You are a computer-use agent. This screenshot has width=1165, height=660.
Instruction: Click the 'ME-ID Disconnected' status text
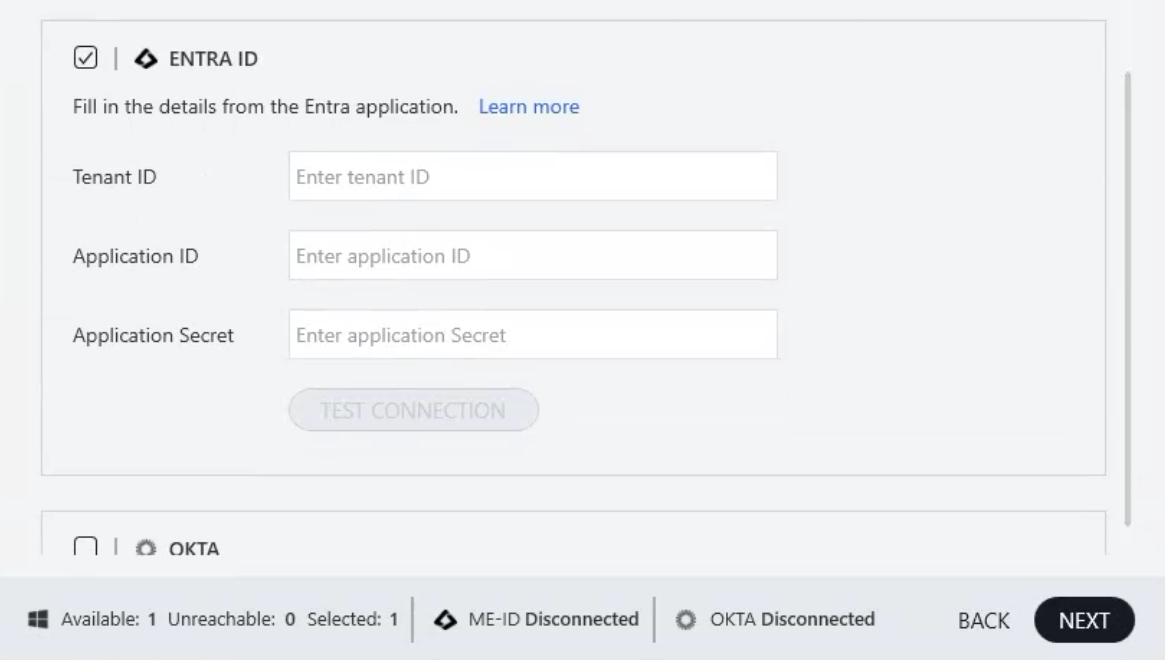554,619
